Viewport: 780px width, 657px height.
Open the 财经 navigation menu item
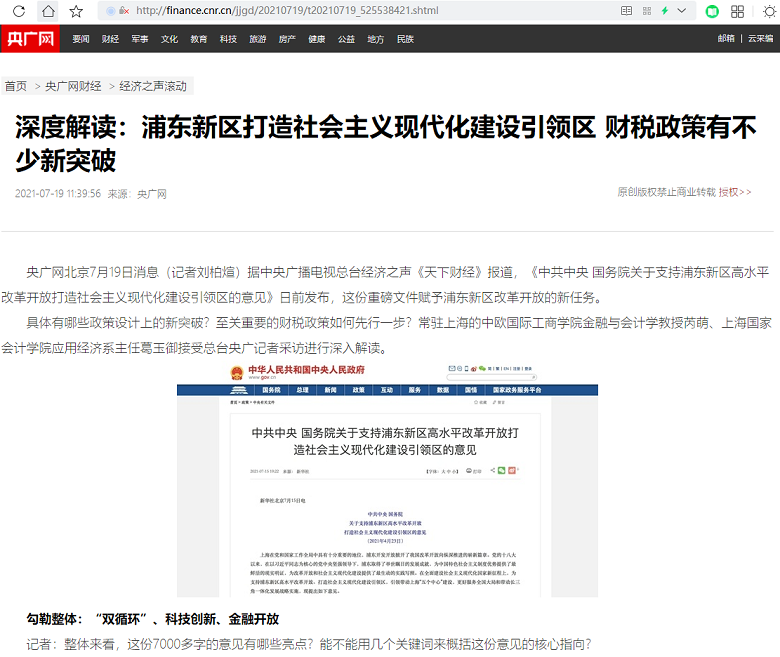pyautogui.click(x=110, y=39)
